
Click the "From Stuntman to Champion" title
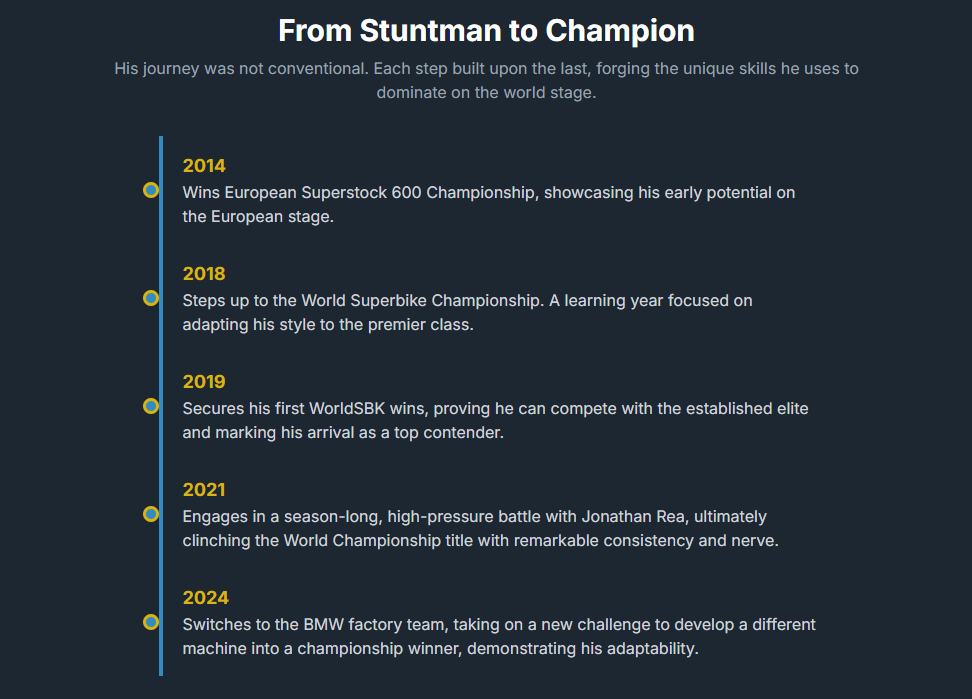pos(486,30)
